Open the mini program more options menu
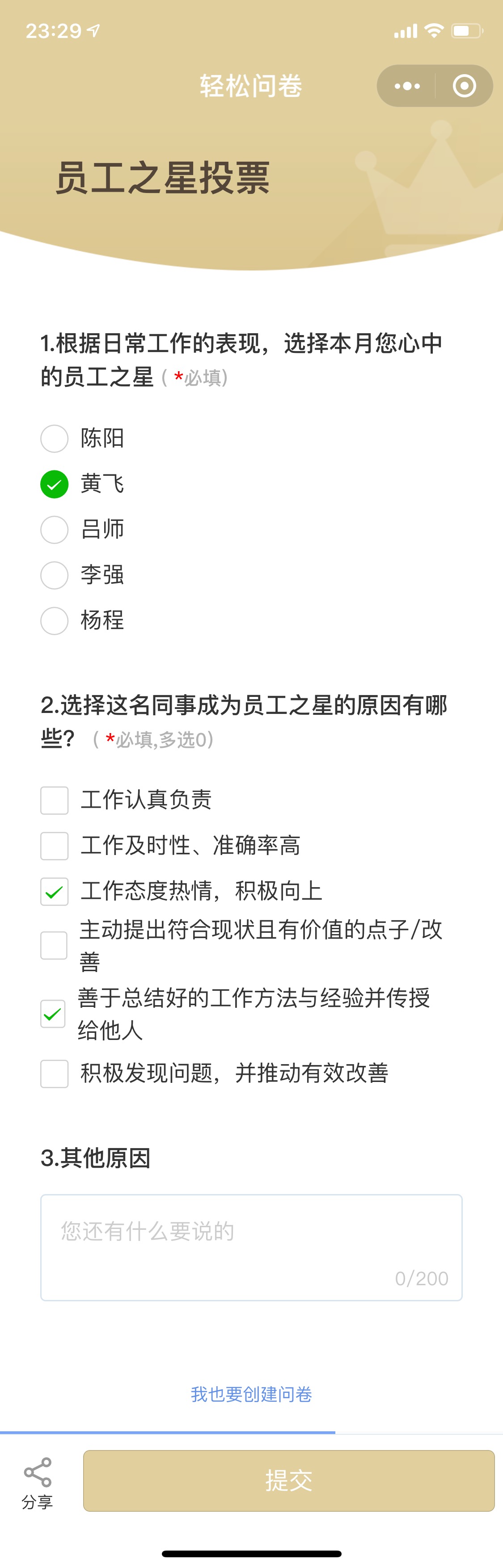This screenshot has width=503, height=1568. pos(407,86)
